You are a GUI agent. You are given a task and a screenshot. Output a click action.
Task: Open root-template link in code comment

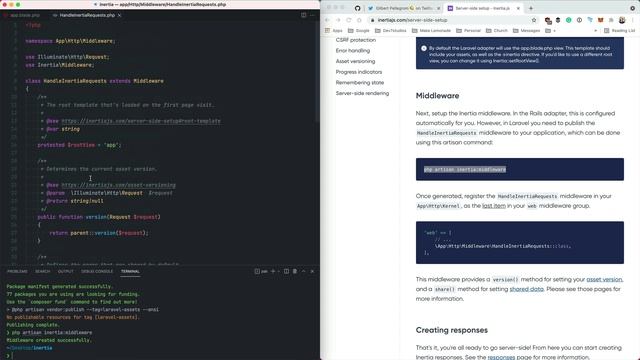tap(141, 121)
